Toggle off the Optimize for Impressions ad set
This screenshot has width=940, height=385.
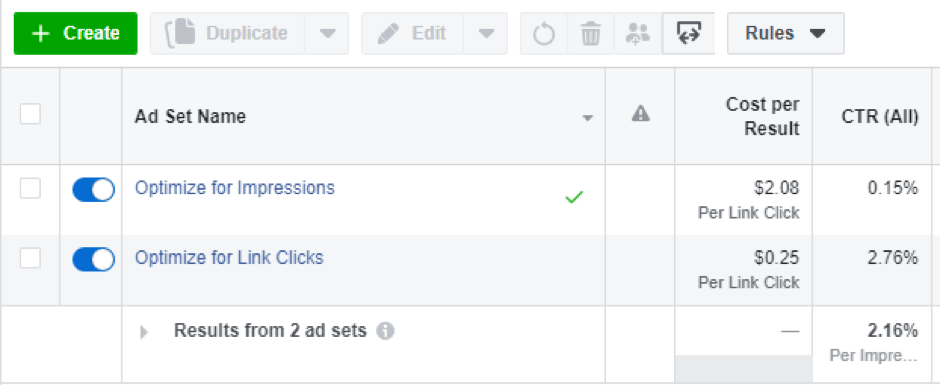click(94, 190)
